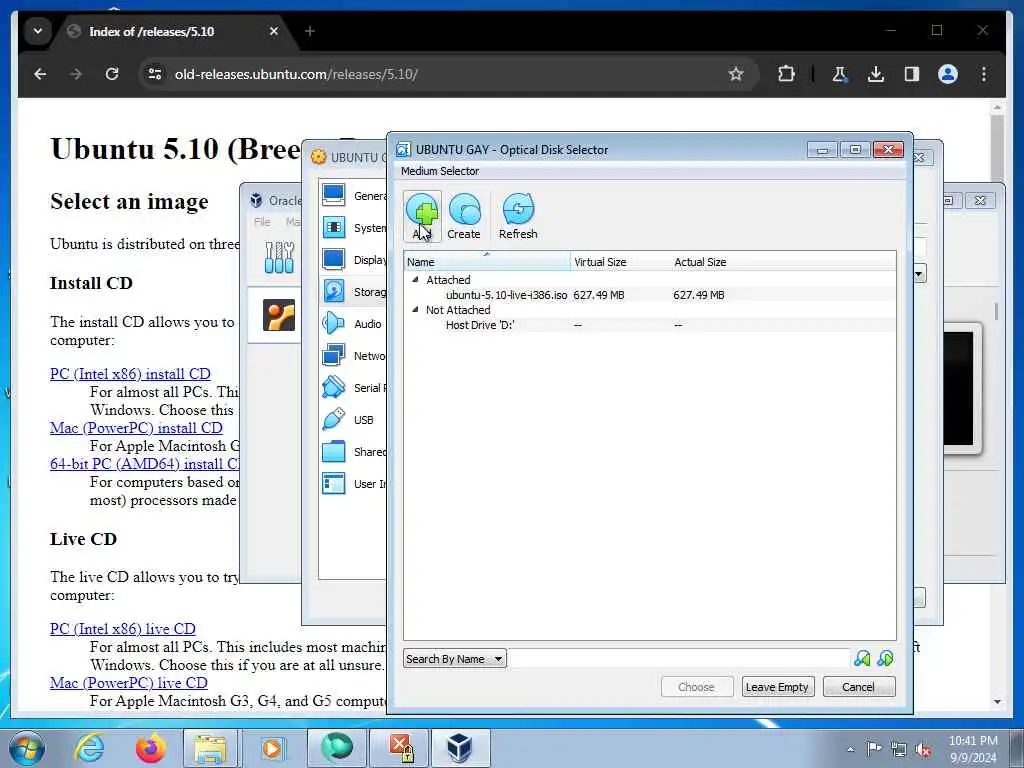
Task: Click the find next match icon in search bar
Action: [886, 658]
